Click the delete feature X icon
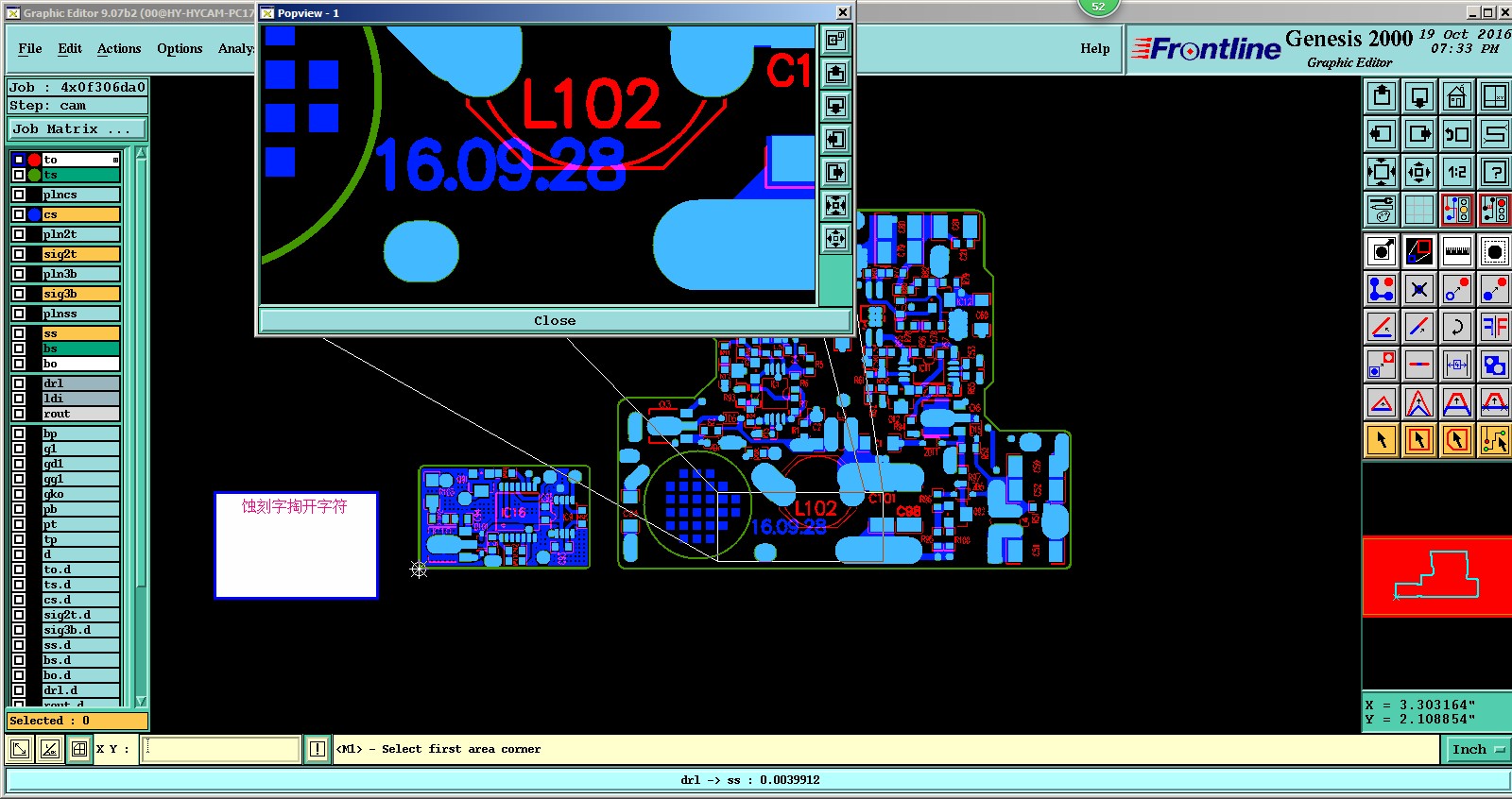The image size is (1512, 799). [1419, 289]
